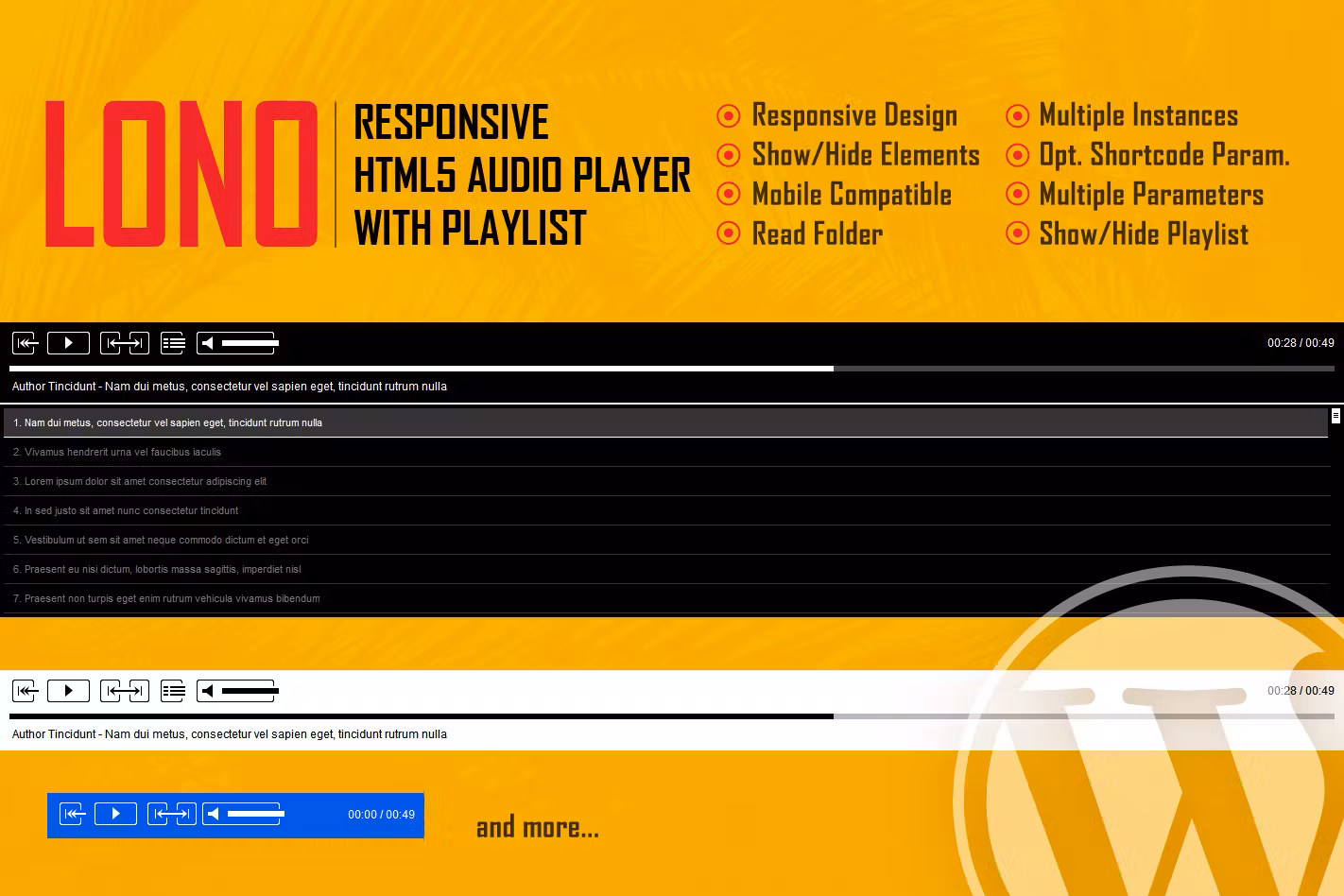The height and width of the screenshot is (896, 1344).
Task: Play the track in the black player
Action: point(68,343)
